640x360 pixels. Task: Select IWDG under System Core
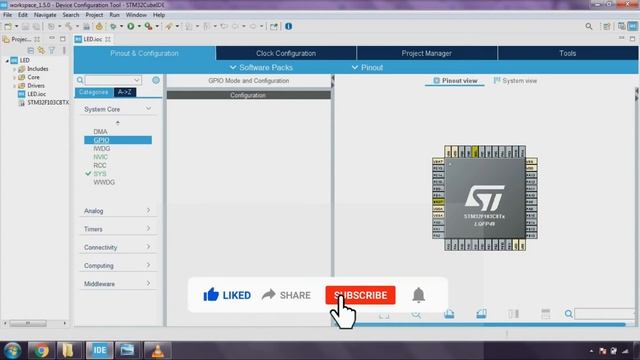[x=102, y=149]
